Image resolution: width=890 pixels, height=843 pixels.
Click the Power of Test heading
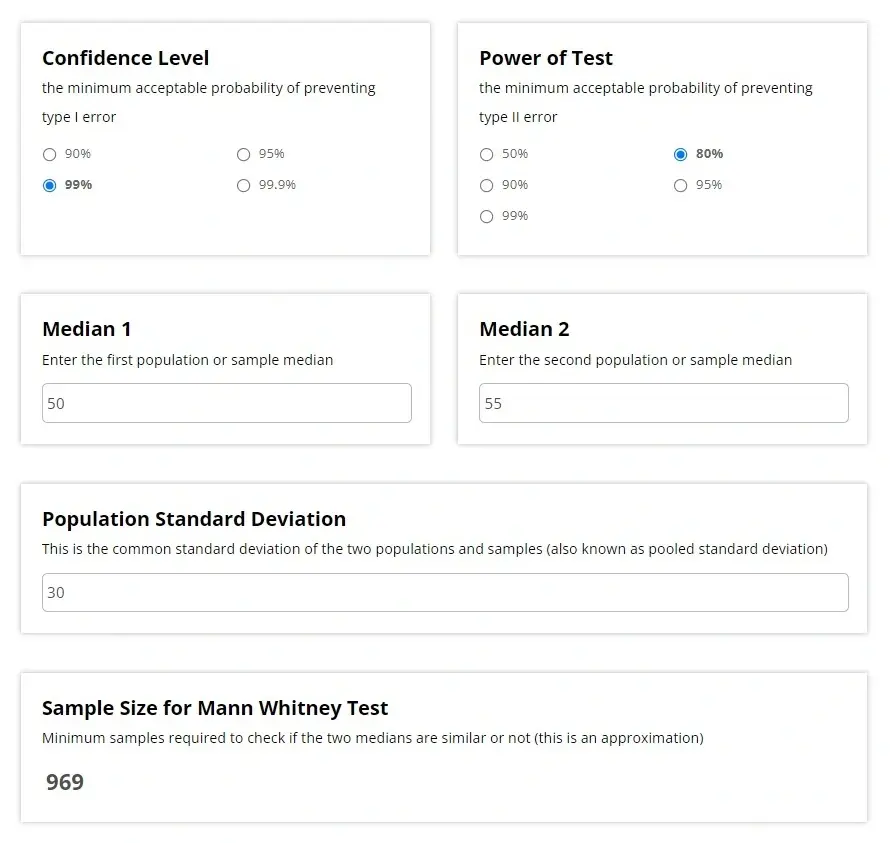click(x=546, y=58)
